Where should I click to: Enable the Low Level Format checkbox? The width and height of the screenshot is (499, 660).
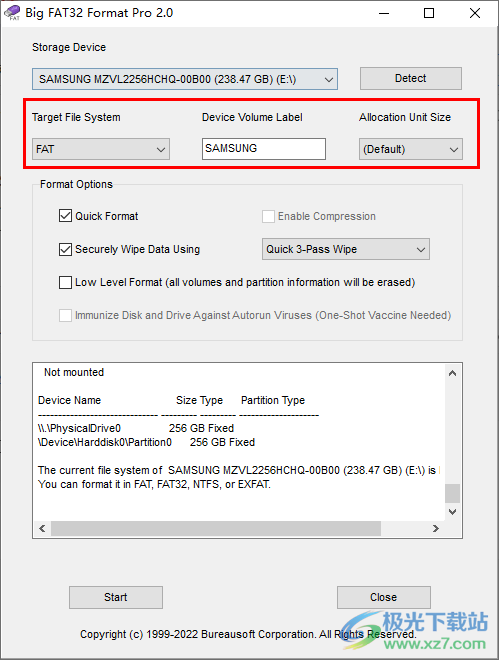point(65,282)
